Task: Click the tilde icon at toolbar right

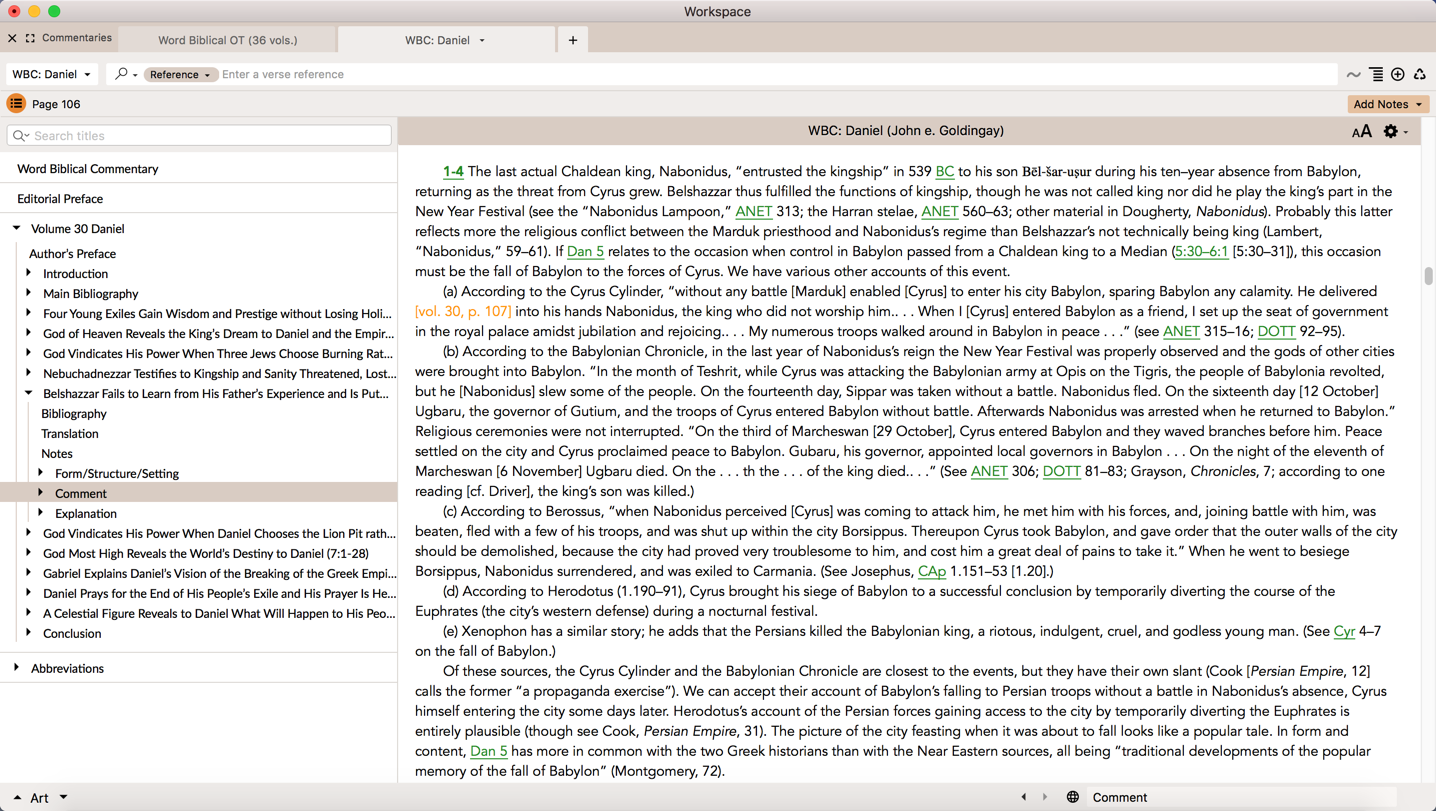Action: 1353,75
